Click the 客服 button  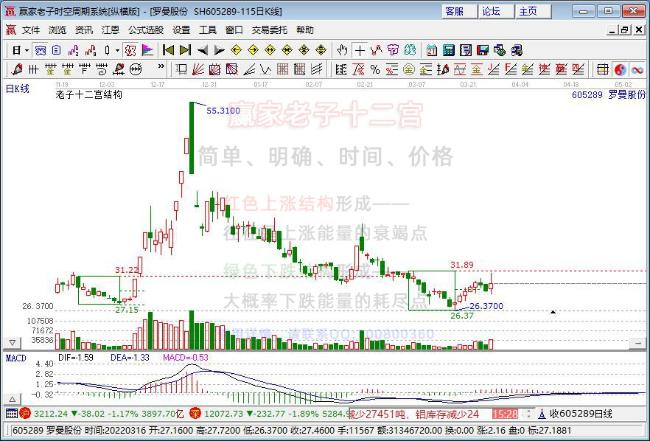tap(459, 11)
